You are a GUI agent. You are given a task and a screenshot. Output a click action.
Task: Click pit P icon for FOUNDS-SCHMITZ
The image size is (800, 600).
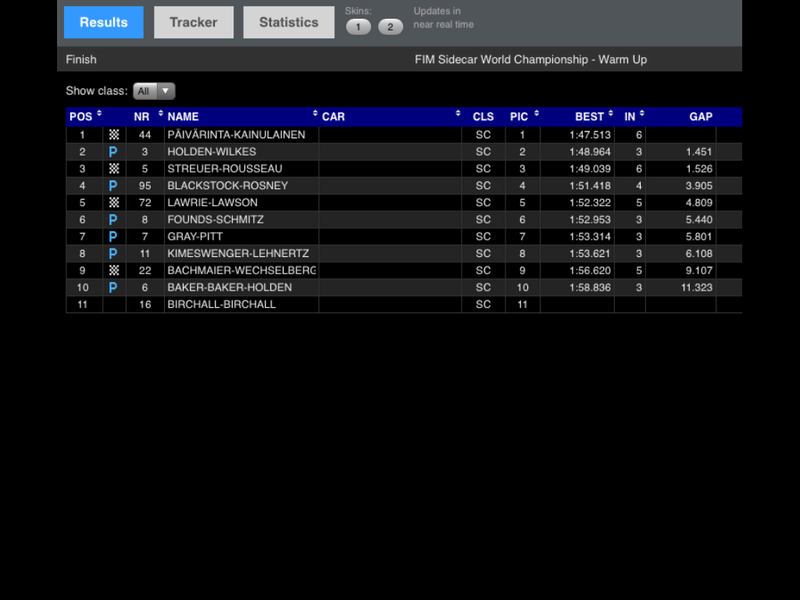click(113, 219)
